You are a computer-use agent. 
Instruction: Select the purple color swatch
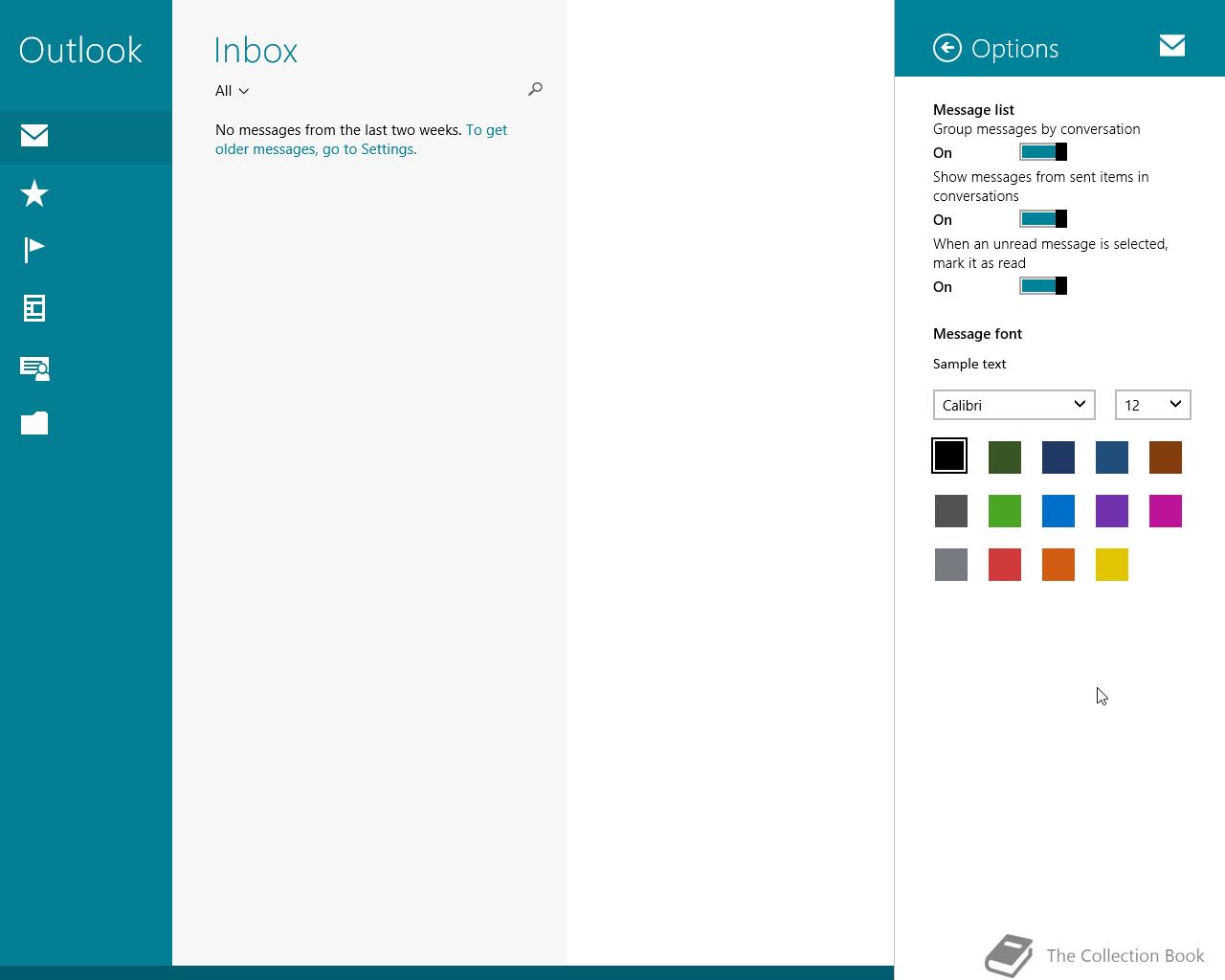point(1112,511)
